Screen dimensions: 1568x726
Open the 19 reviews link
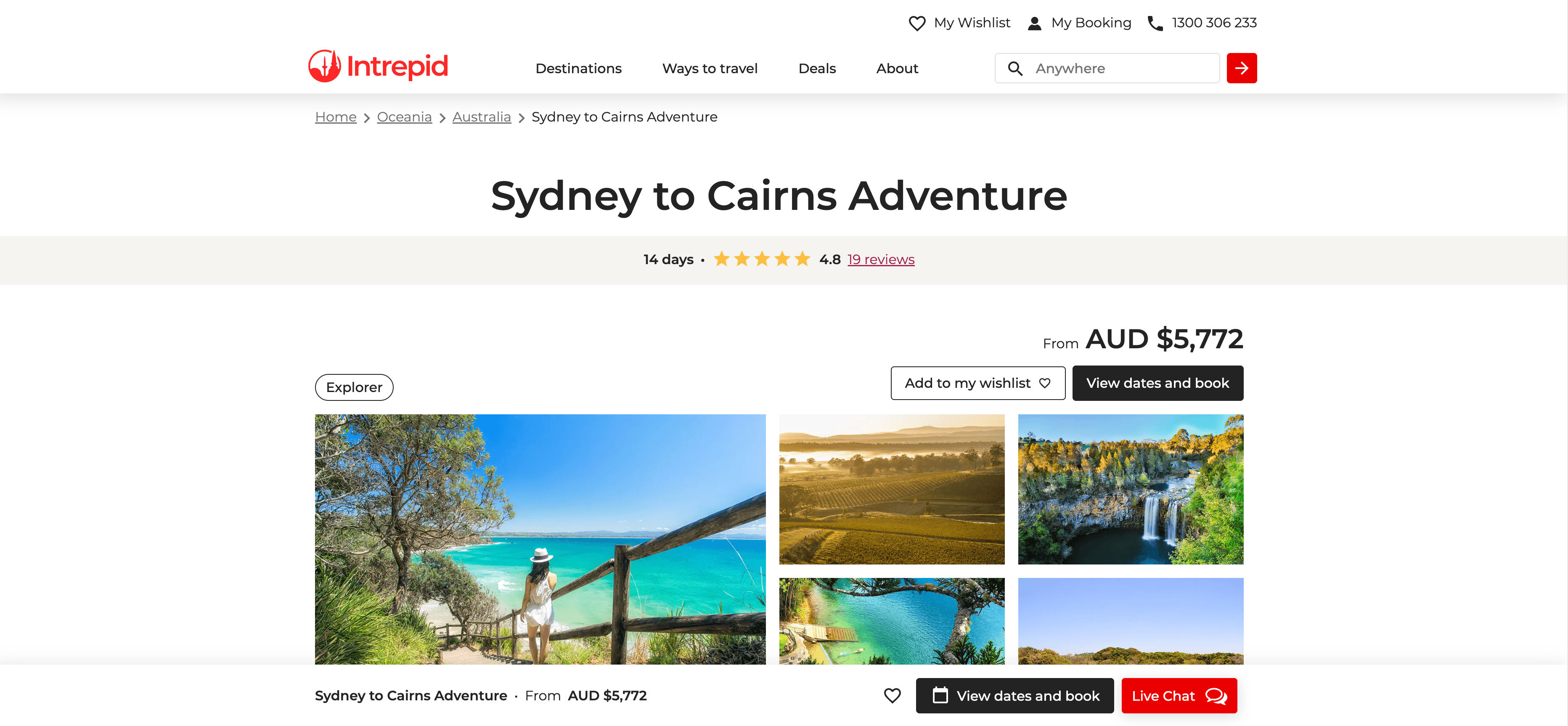tap(881, 259)
